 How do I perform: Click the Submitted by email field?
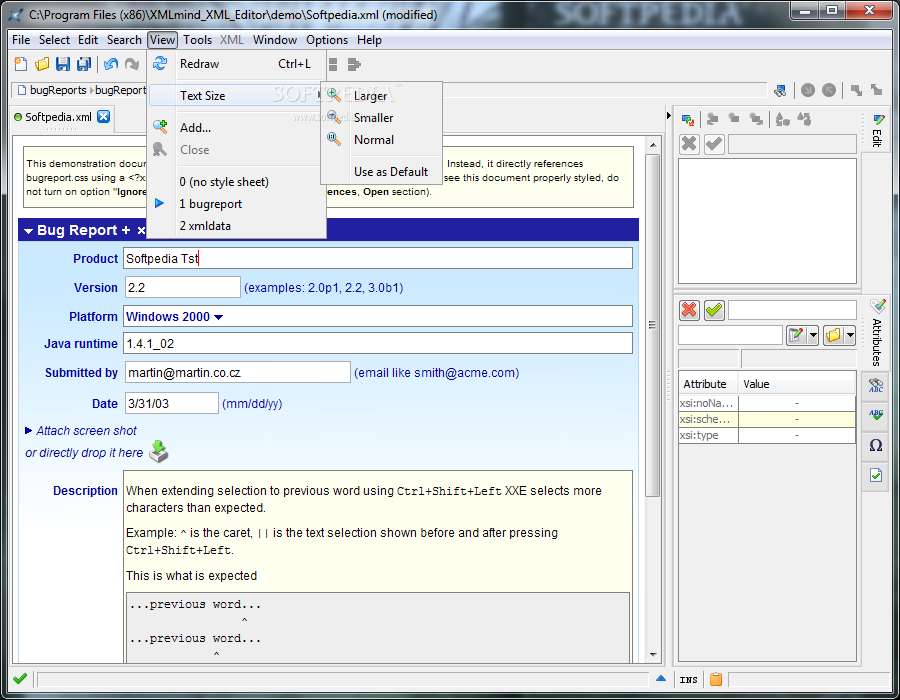238,372
